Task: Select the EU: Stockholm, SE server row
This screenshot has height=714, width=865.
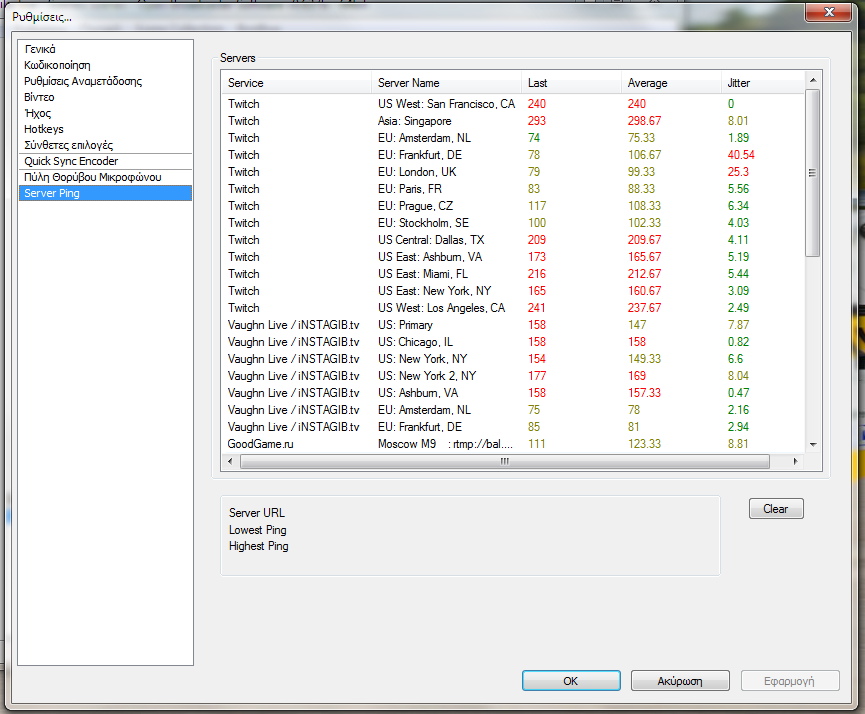Action: 513,223
